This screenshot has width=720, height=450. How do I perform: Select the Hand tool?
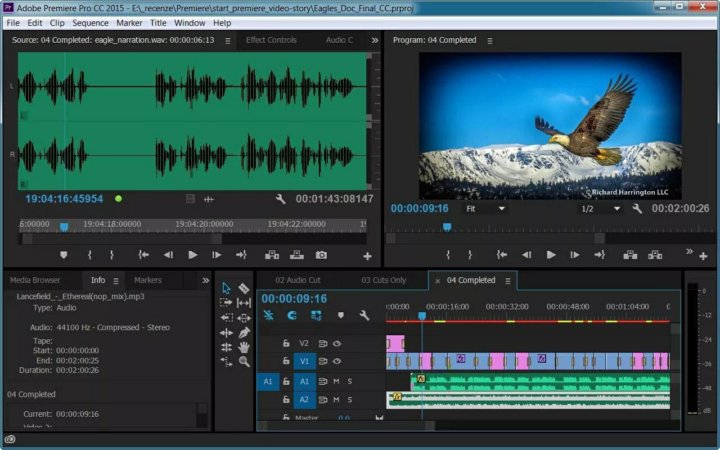(x=244, y=347)
